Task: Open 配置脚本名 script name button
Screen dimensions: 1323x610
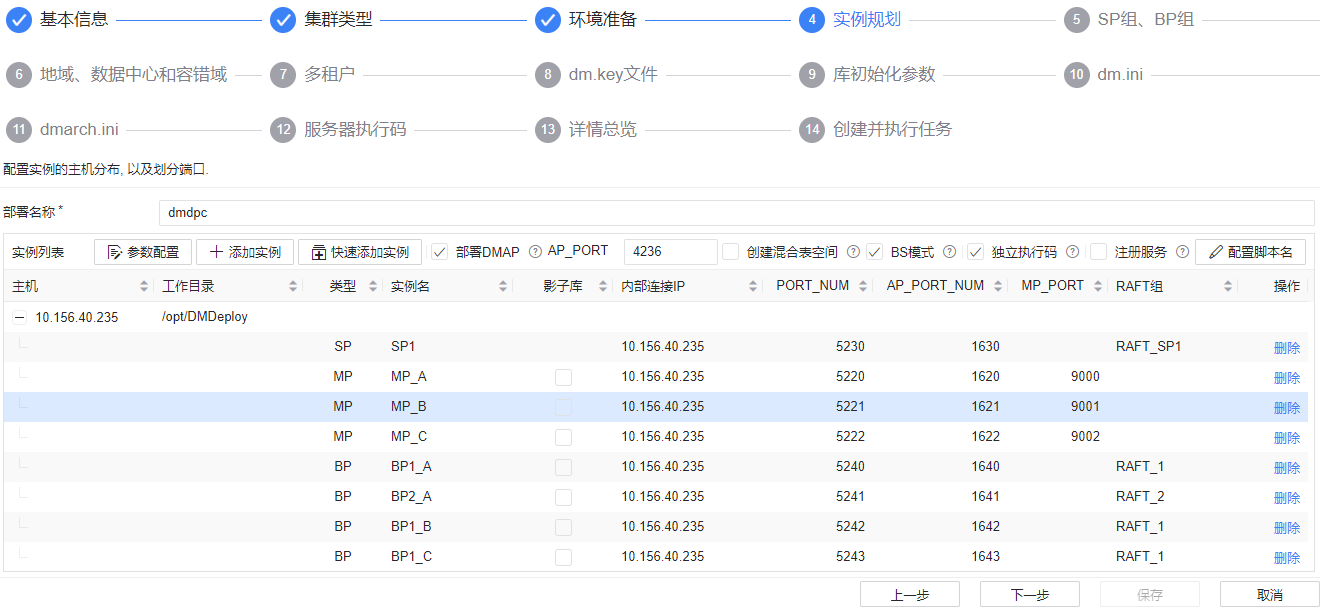Action: coord(1250,252)
